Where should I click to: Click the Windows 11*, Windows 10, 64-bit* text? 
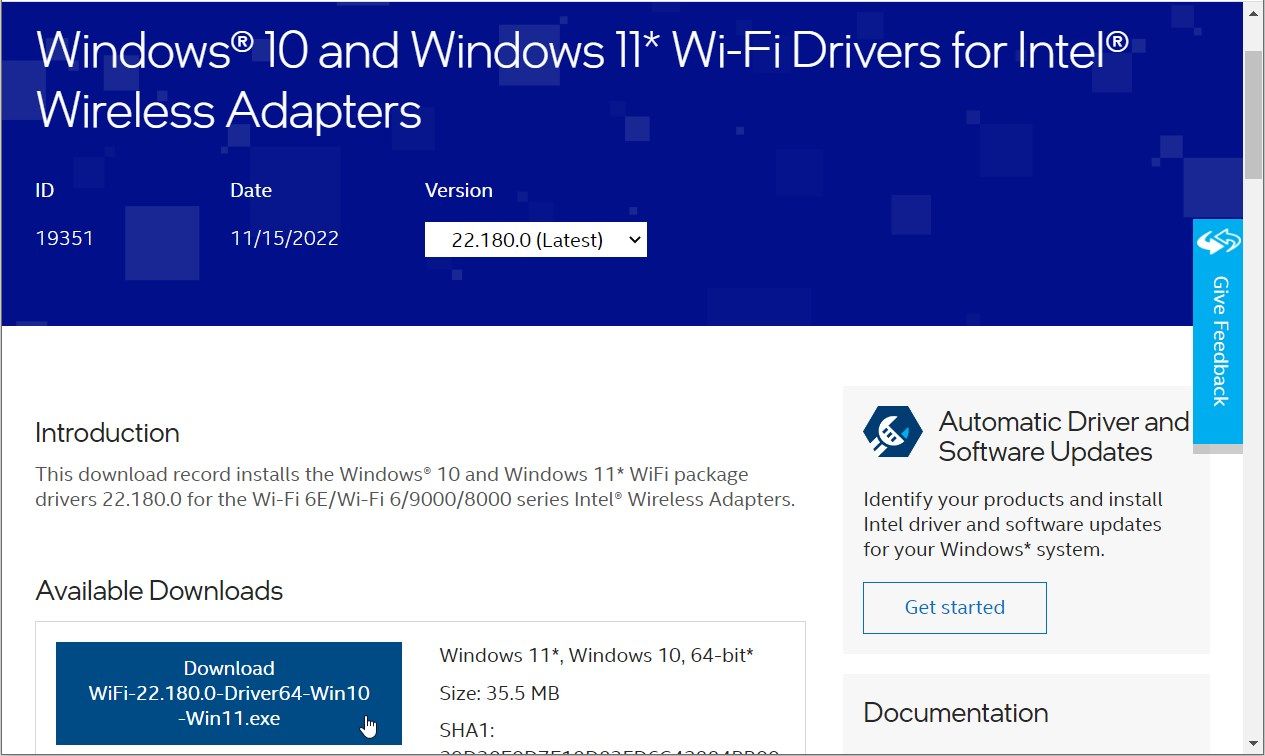596,656
